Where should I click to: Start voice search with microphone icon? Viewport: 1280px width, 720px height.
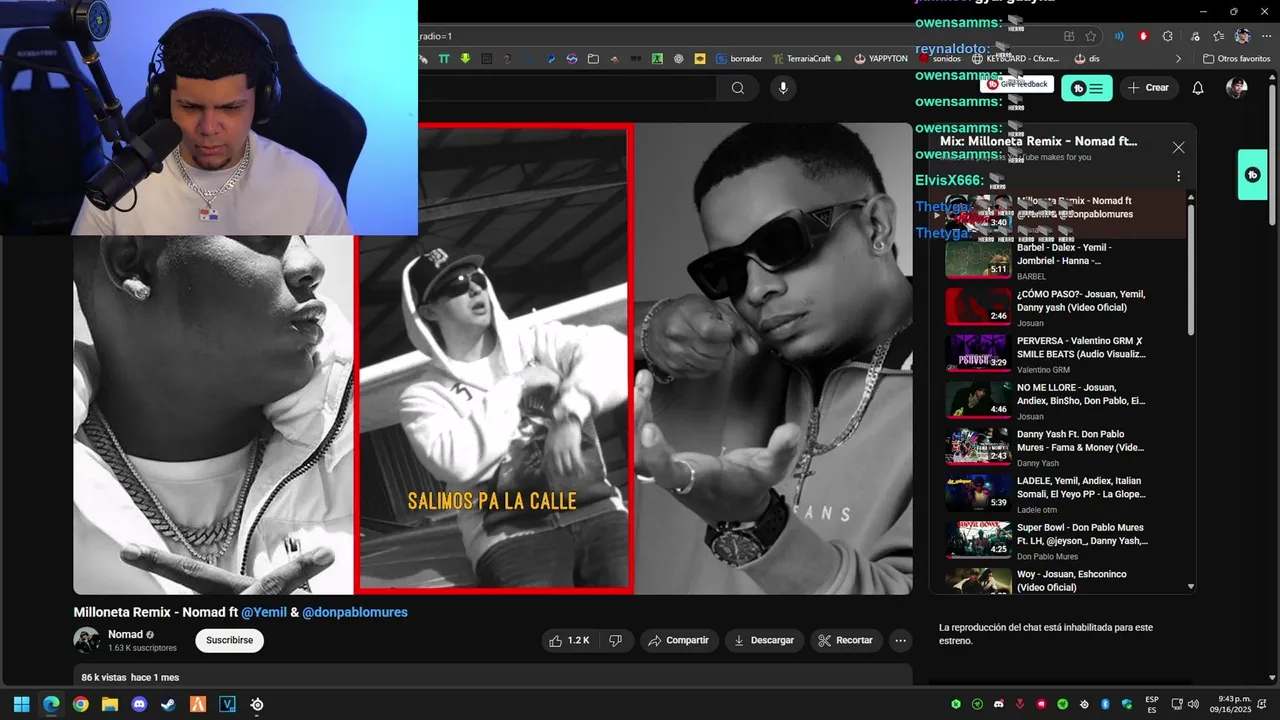point(783,88)
